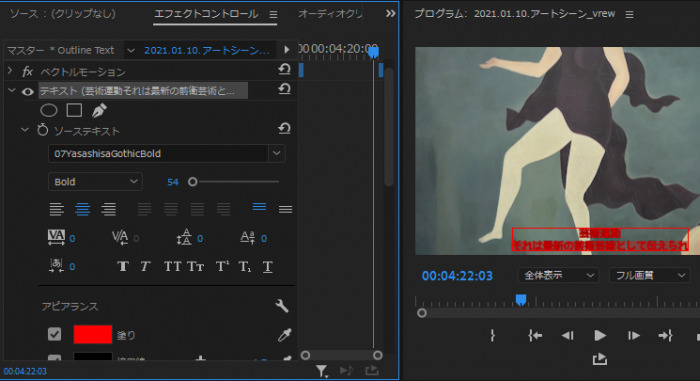Toggle ソーステキスト animation stopwatch
The image size is (700, 381).
(42, 130)
